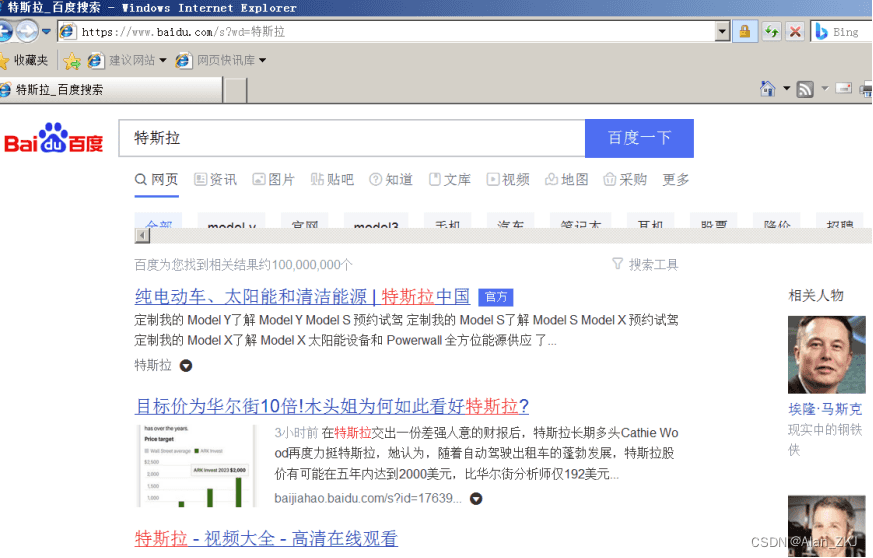Expand the address bar history dropdown
This screenshot has height=558, width=873.
[x=722, y=32]
